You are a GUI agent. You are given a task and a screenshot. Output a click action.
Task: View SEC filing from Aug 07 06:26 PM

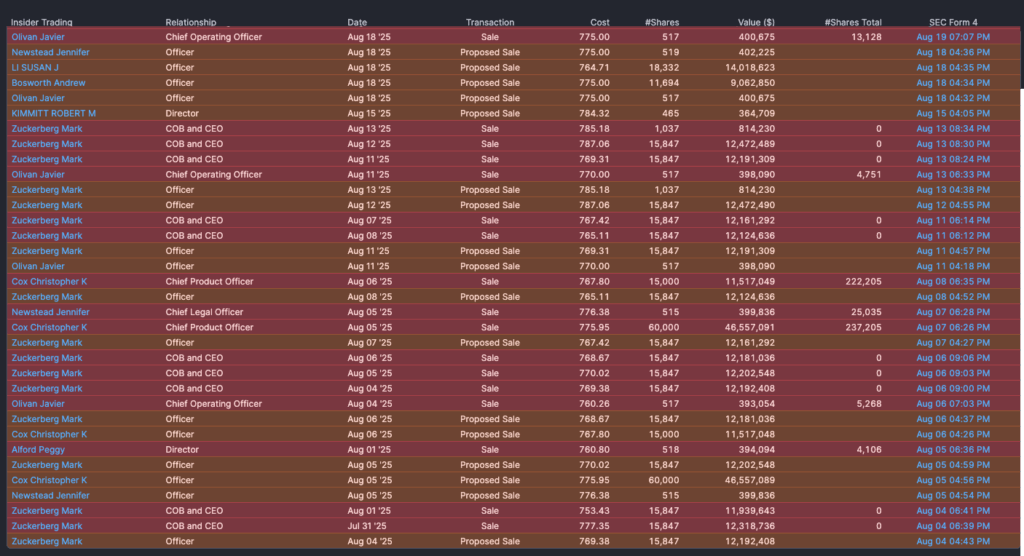[953, 327]
